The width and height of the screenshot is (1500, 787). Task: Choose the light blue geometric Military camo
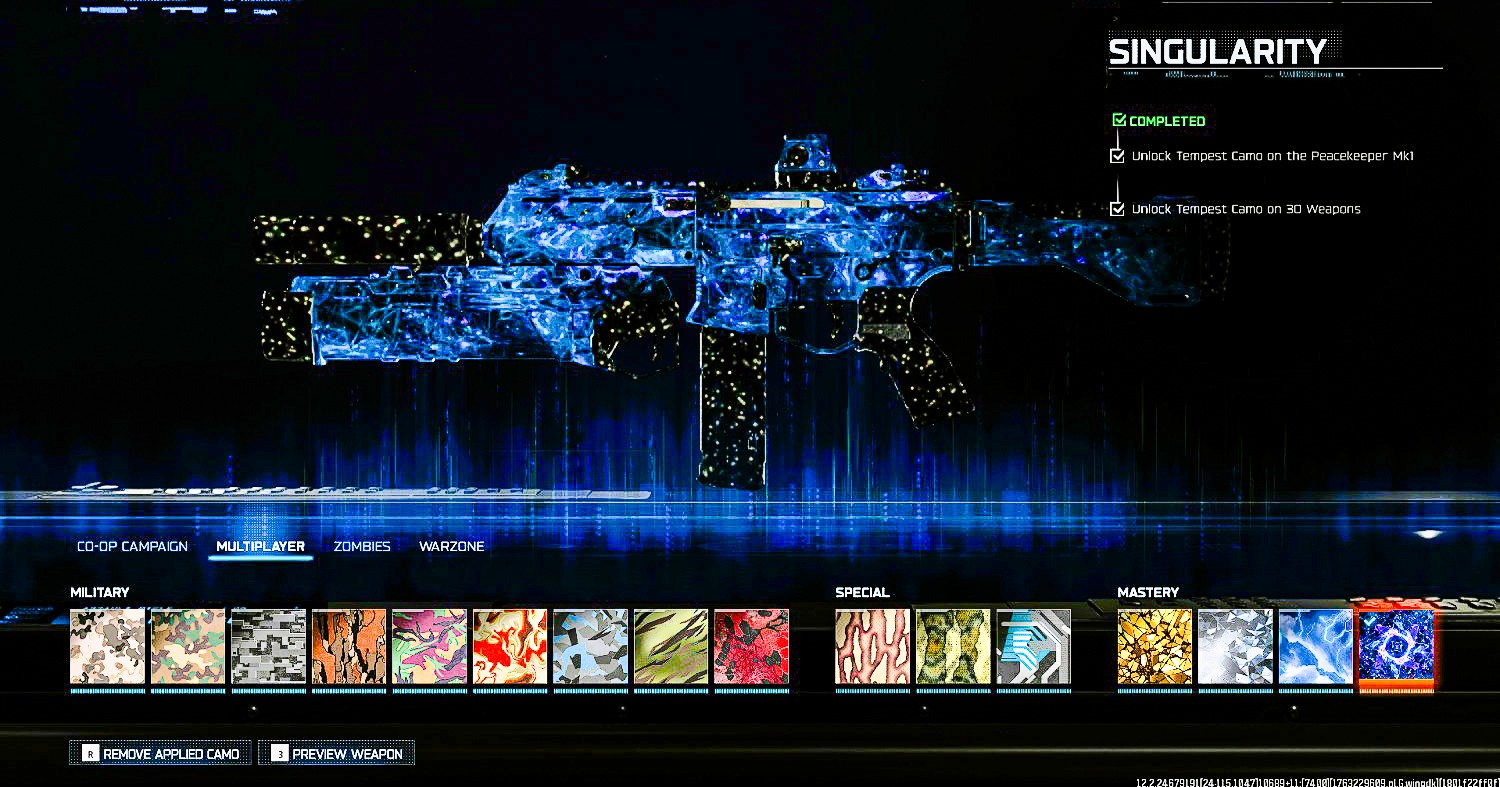(x=591, y=646)
